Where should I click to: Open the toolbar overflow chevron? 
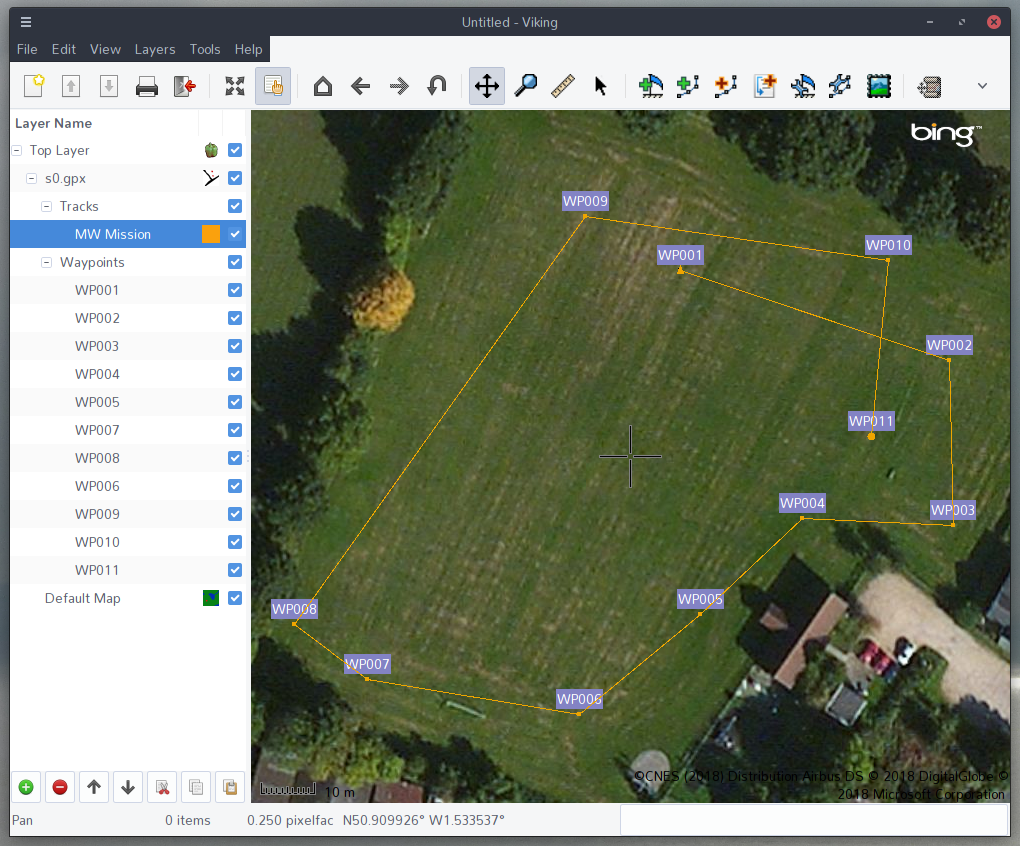point(982,87)
